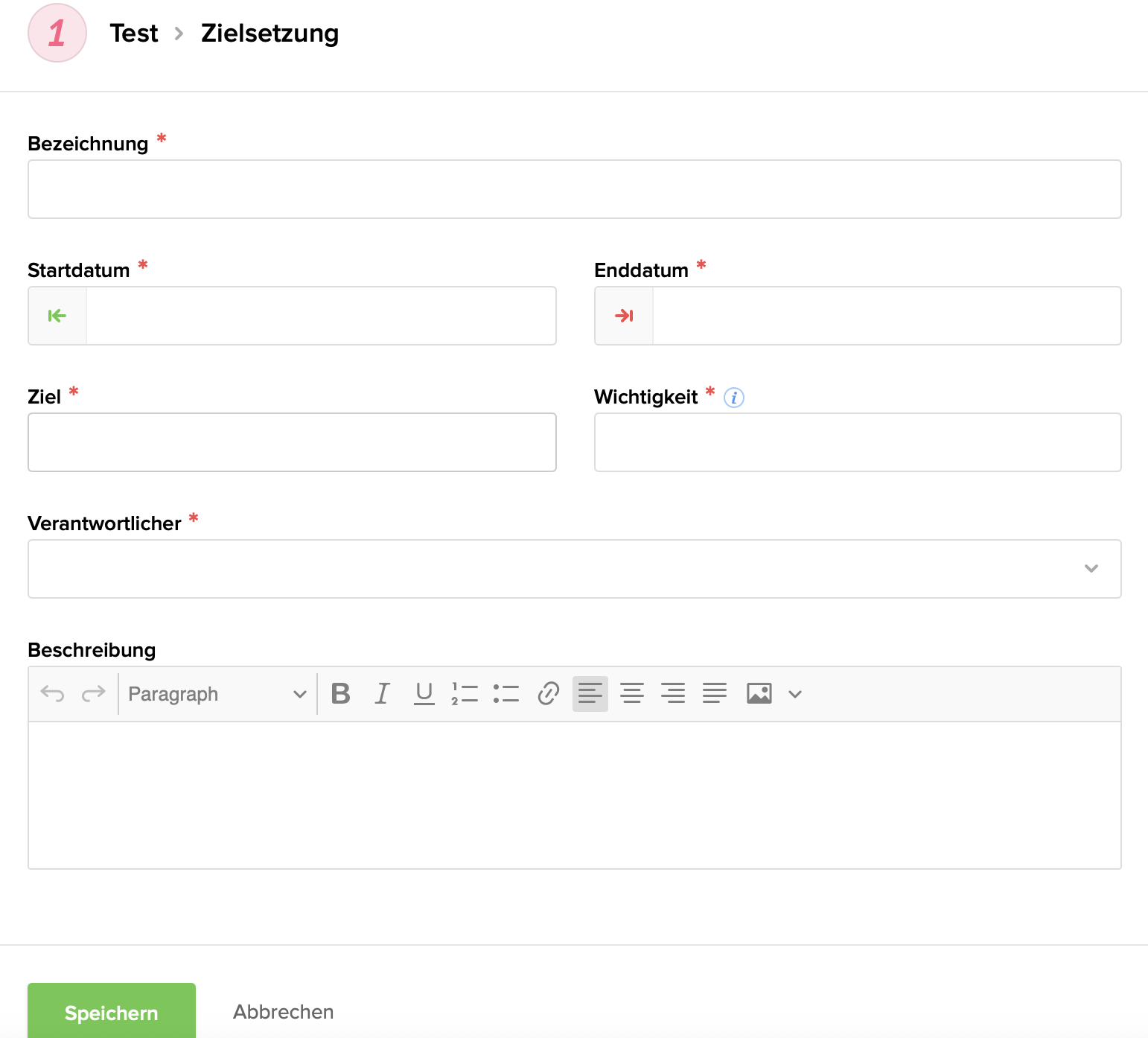Click the green arrow icon beside Startdatum
This screenshot has height=1038, width=1148.
click(57, 316)
